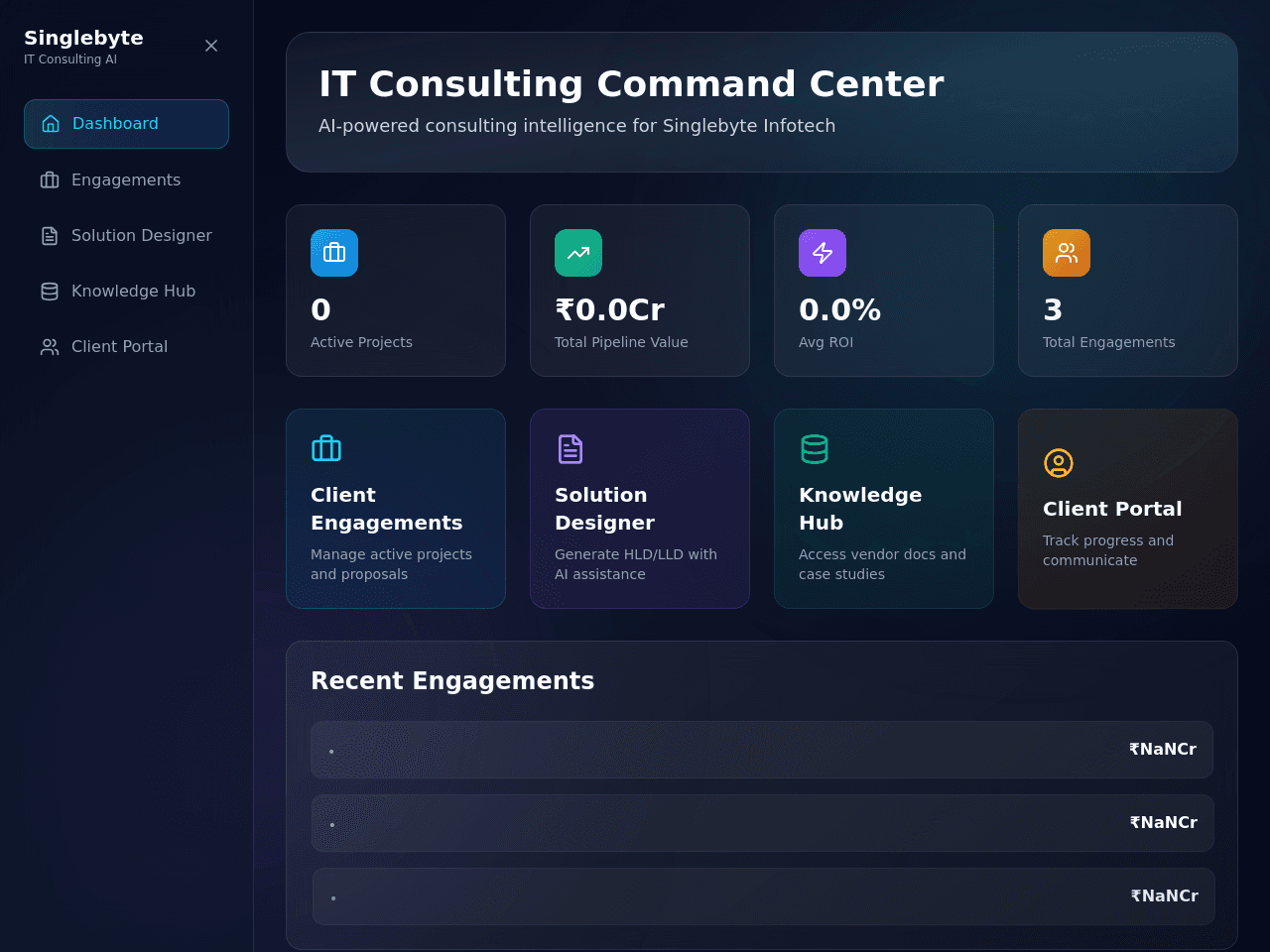Viewport: 1270px width, 952px height.
Task: Click the document icon in Solution Designer card
Action: click(x=571, y=449)
